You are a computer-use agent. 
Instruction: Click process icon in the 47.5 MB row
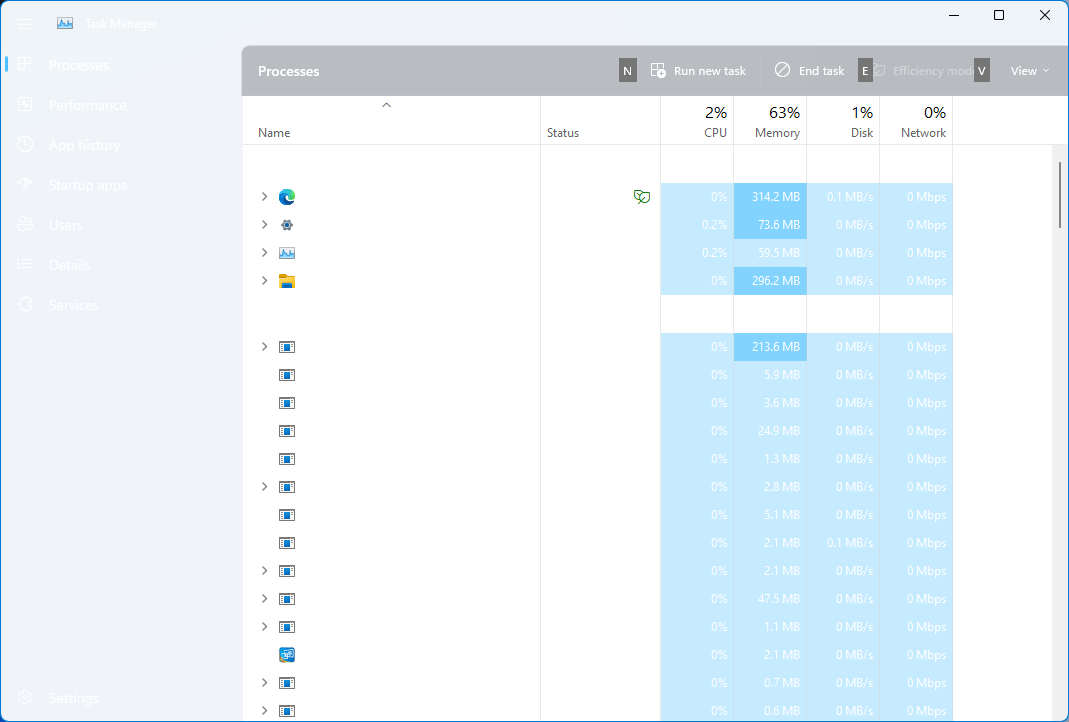(287, 599)
